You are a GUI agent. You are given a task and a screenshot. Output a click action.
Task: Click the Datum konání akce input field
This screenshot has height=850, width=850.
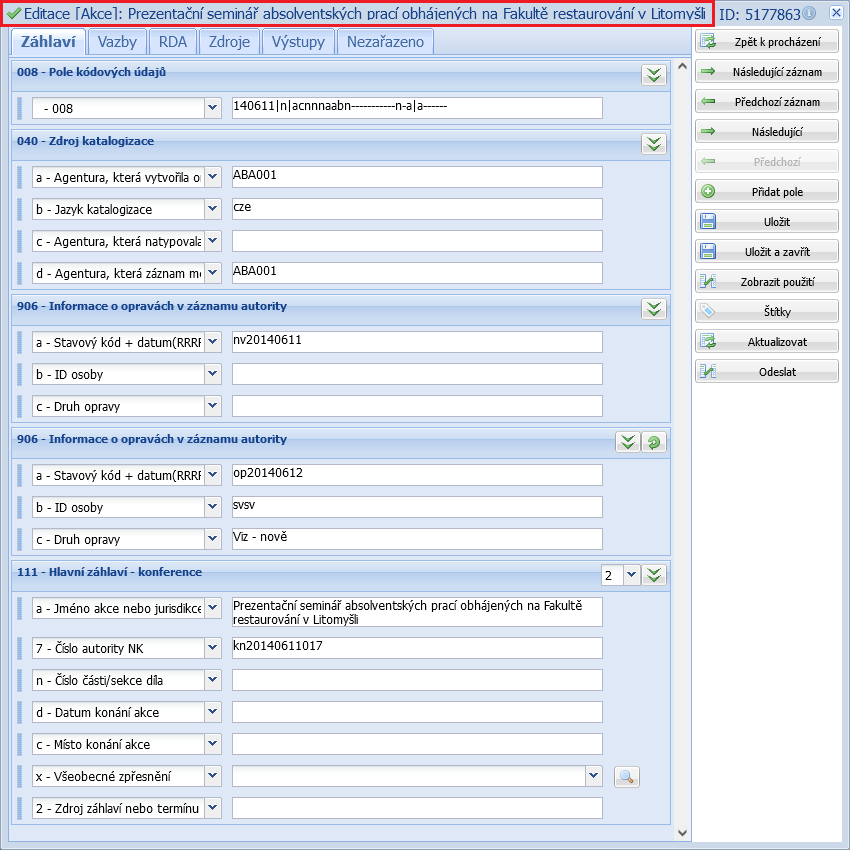click(x=417, y=712)
